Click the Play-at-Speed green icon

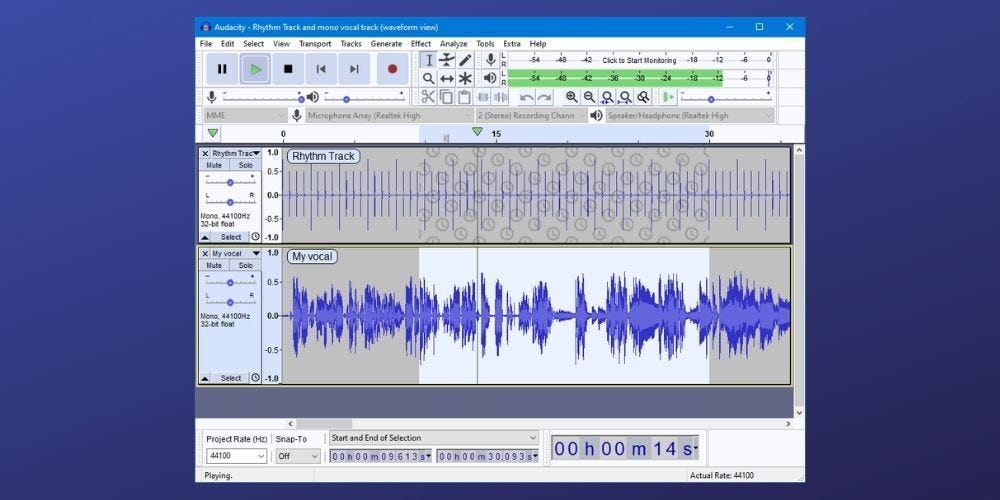pyautogui.click(x=668, y=97)
